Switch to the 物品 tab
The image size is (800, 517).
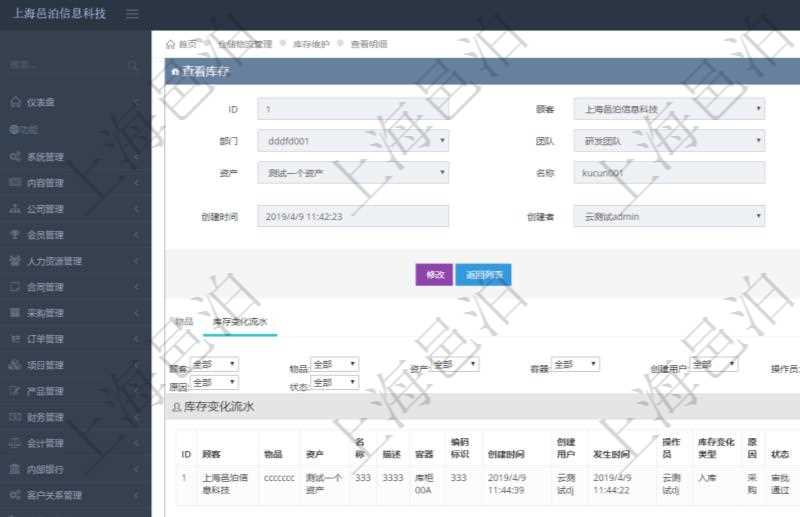tap(184, 322)
